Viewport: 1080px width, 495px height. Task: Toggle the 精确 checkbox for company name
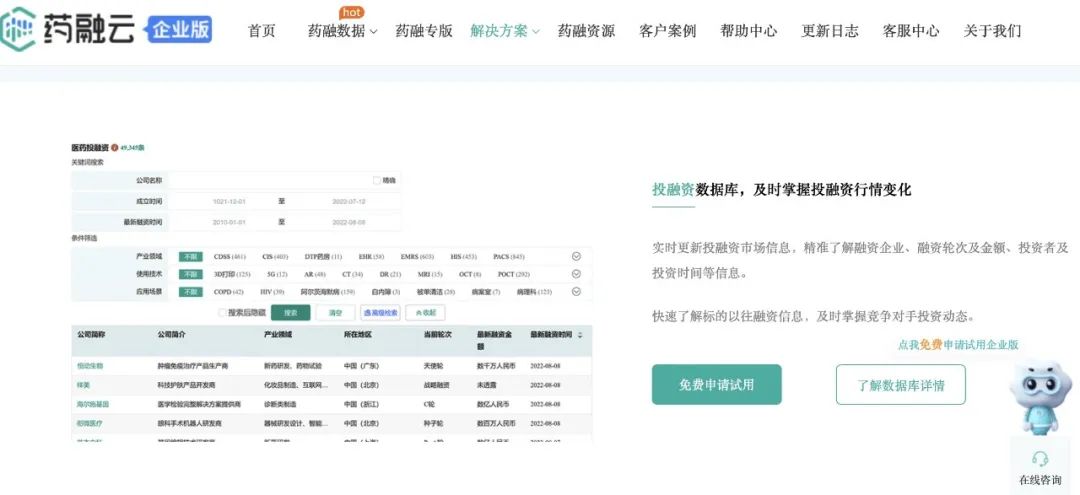coord(377,180)
